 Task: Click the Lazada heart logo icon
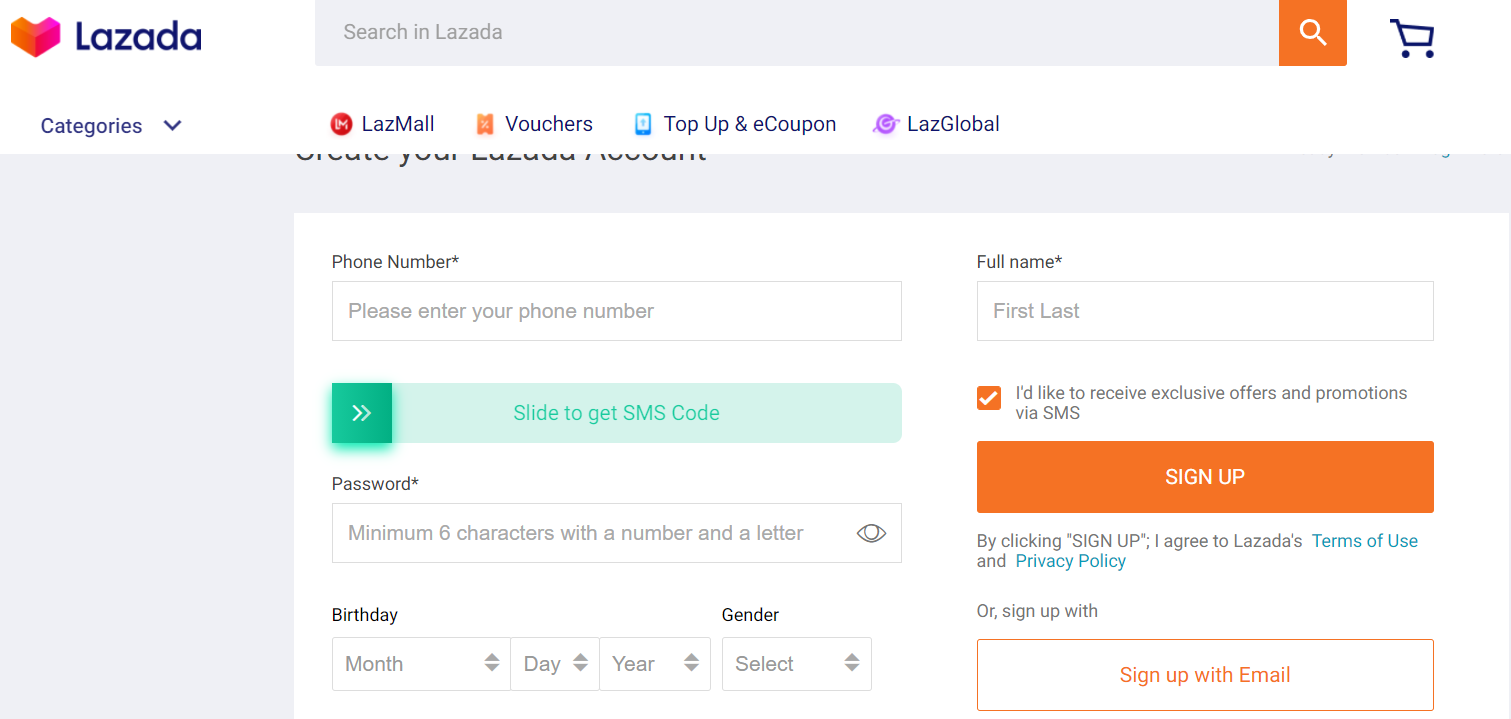tap(36, 37)
